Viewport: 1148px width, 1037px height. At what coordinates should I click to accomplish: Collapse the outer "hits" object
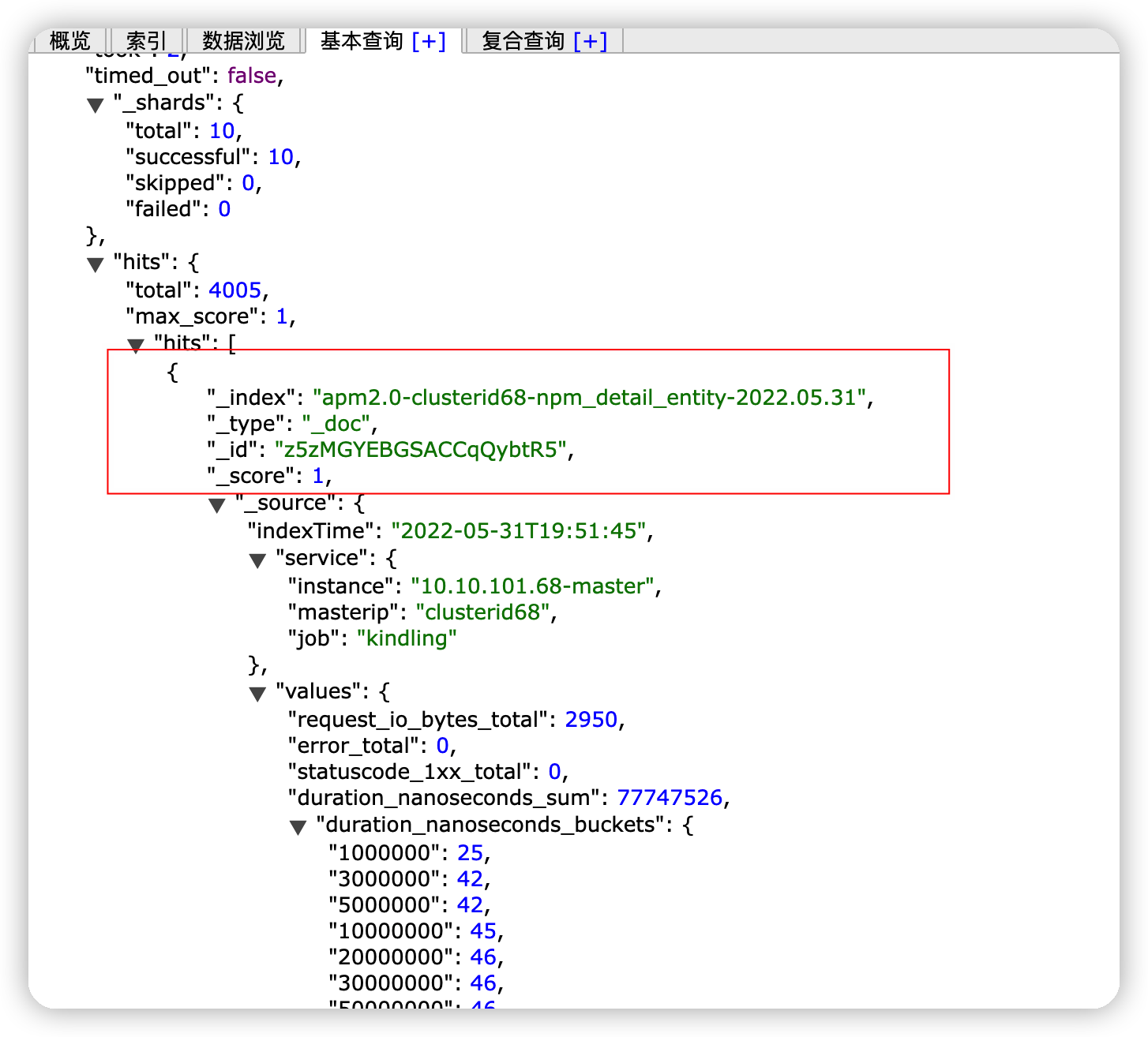[x=96, y=264]
